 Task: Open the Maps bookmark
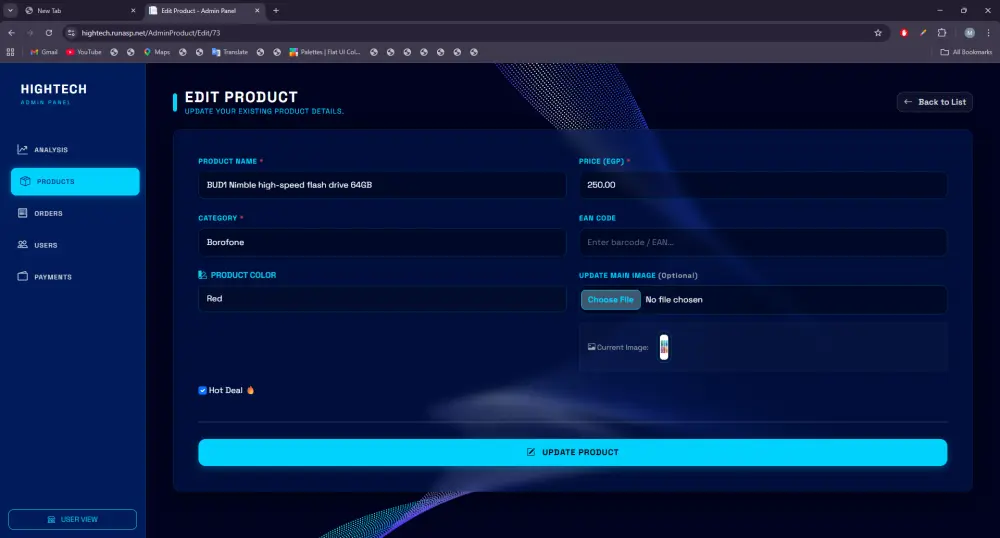(157, 52)
